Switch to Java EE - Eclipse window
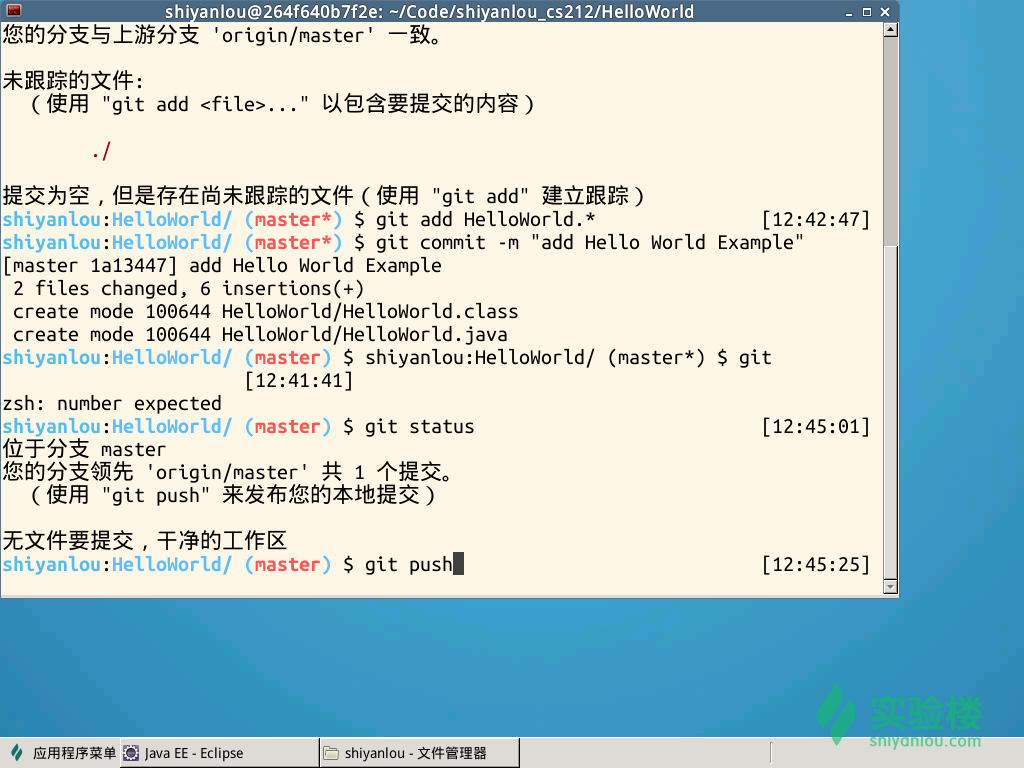The width and height of the screenshot is (1024, 768). [220, 753]
